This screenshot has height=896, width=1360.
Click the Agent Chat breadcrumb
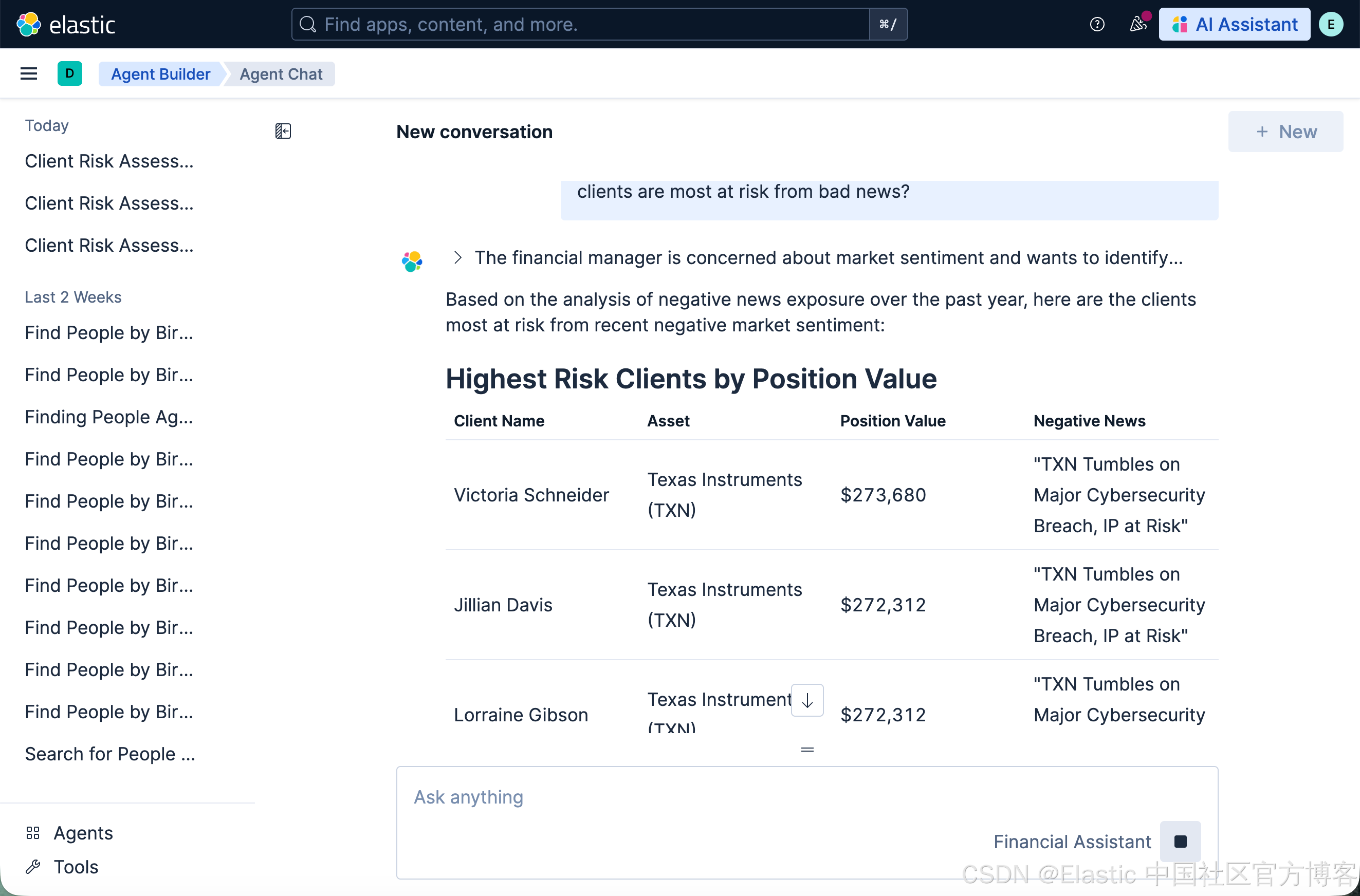point(281,73)
